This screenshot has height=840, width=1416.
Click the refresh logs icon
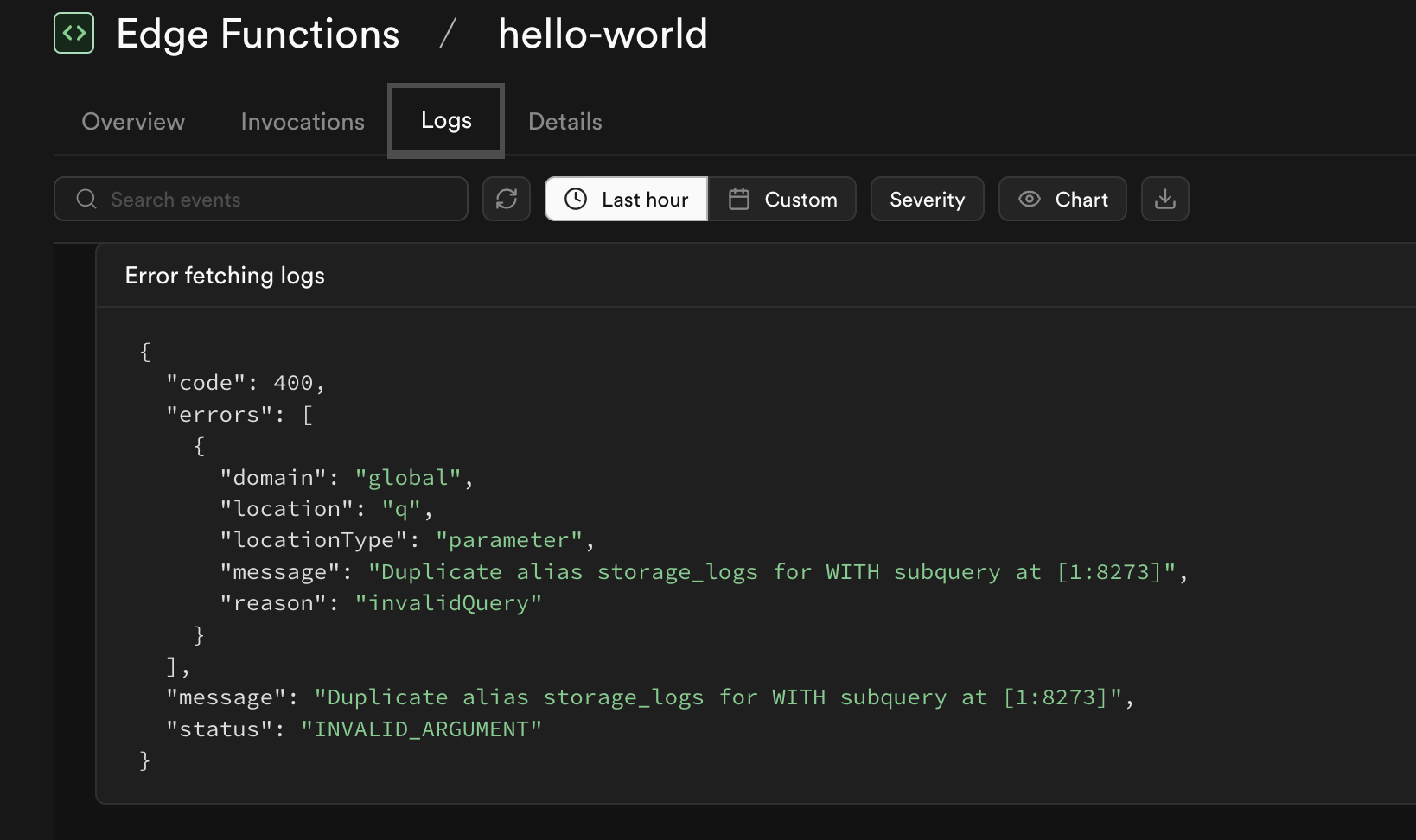pos(507,199)
